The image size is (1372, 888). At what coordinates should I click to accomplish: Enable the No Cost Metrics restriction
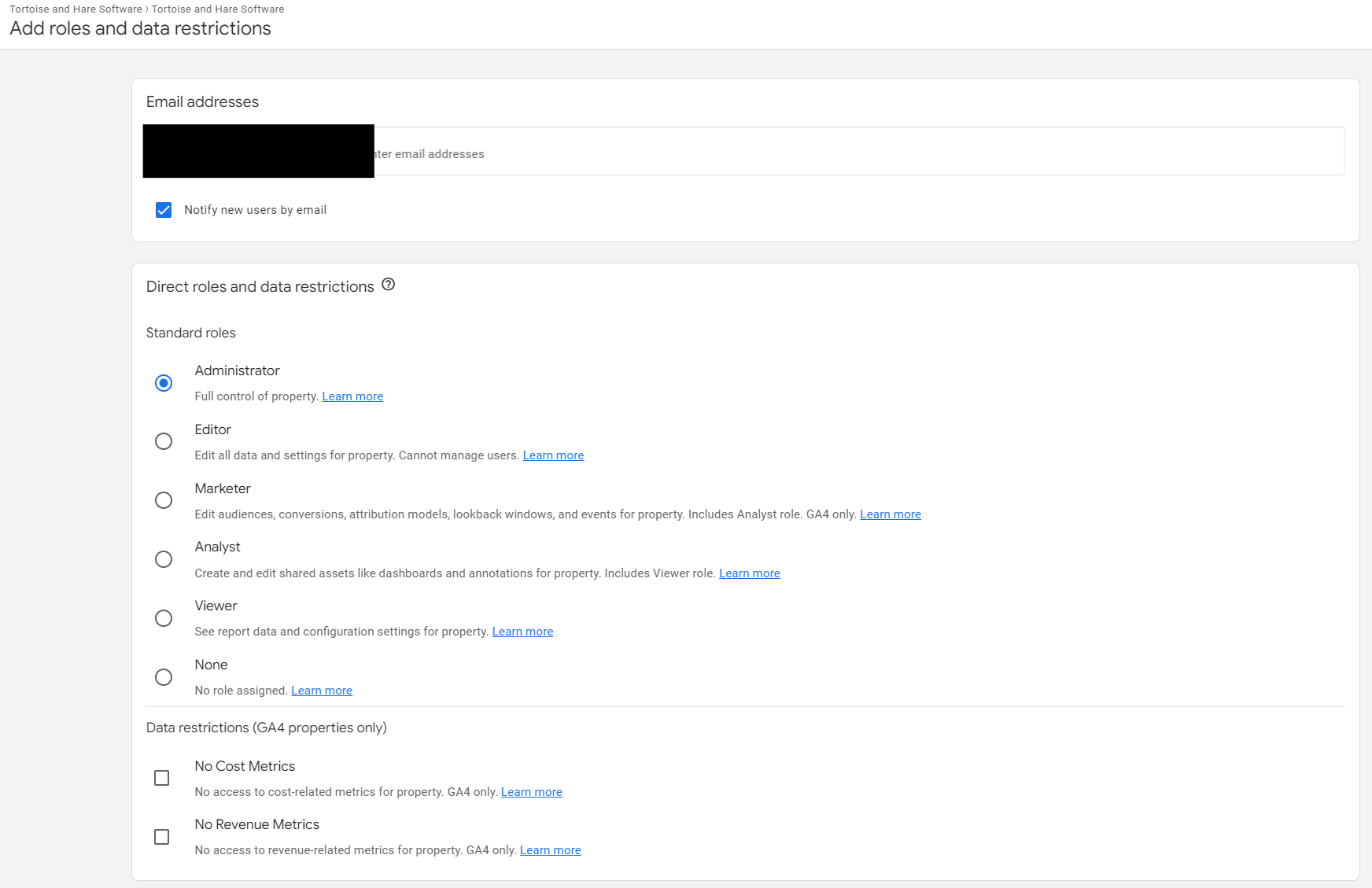point(161,778)
